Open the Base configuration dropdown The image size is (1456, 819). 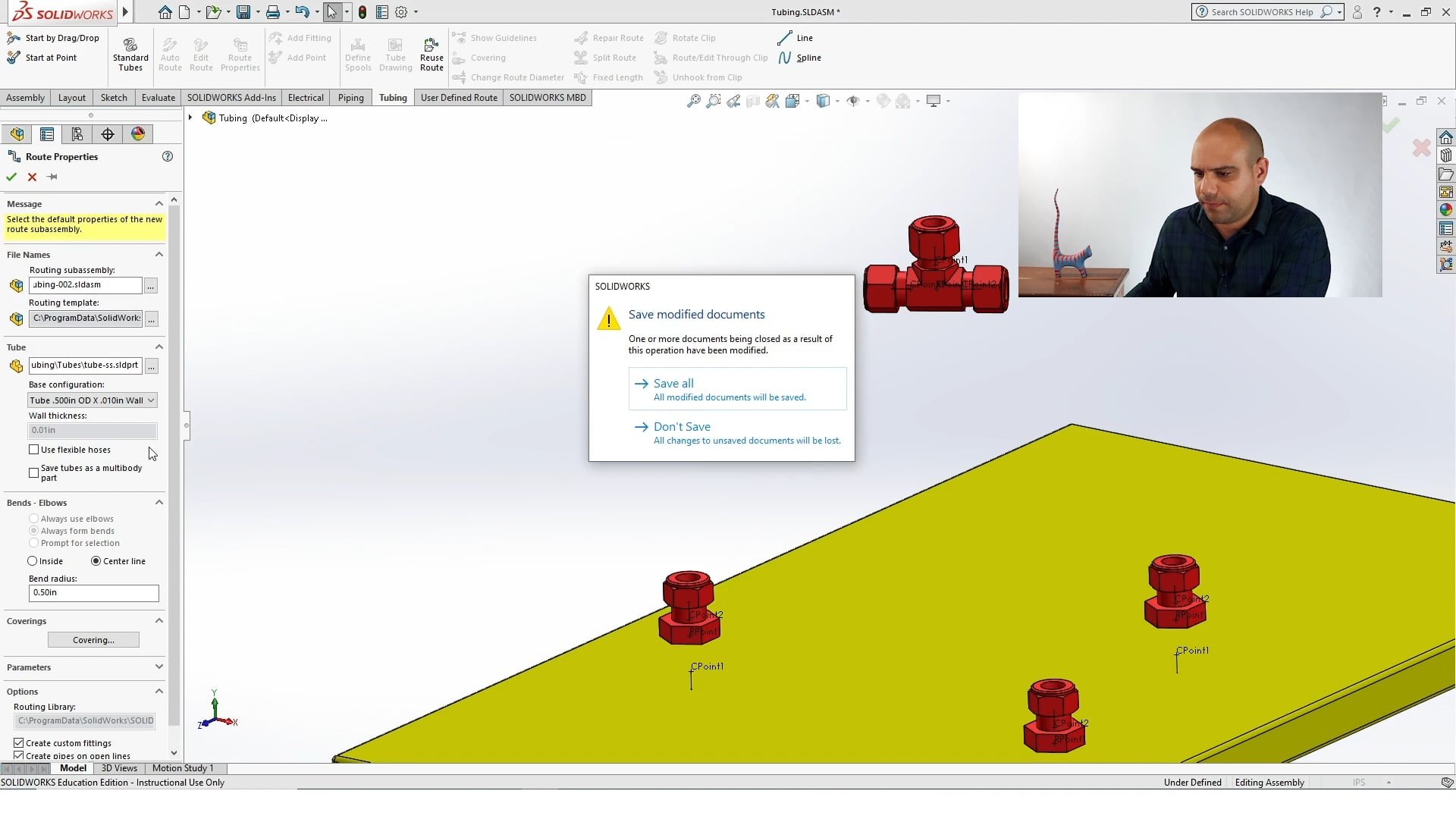coord(151,400)
